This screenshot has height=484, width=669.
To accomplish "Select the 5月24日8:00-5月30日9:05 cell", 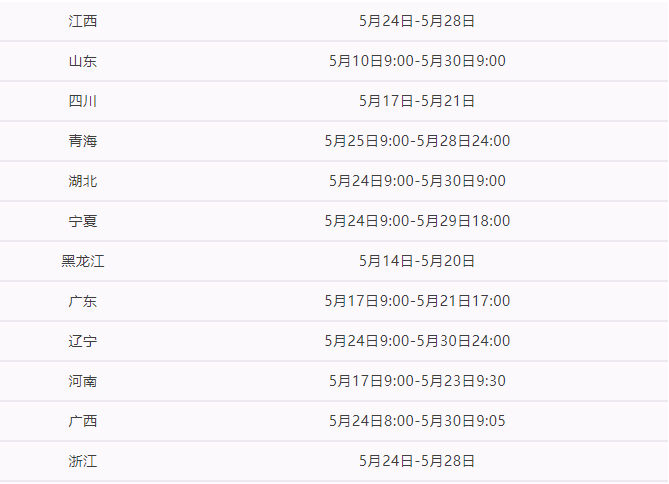I will click(417, 421).
